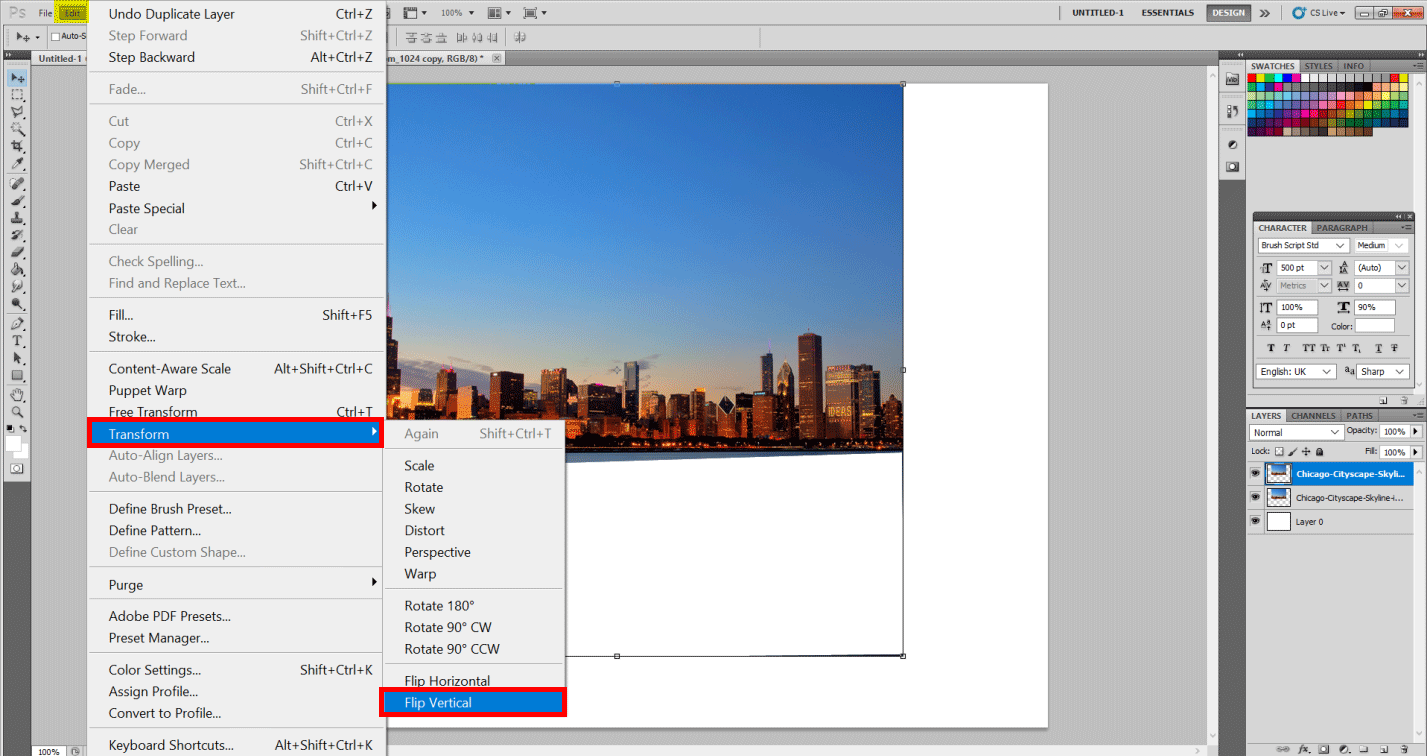Open the File menu
The height and width of the screenshot is (756, 1427).
45,13
